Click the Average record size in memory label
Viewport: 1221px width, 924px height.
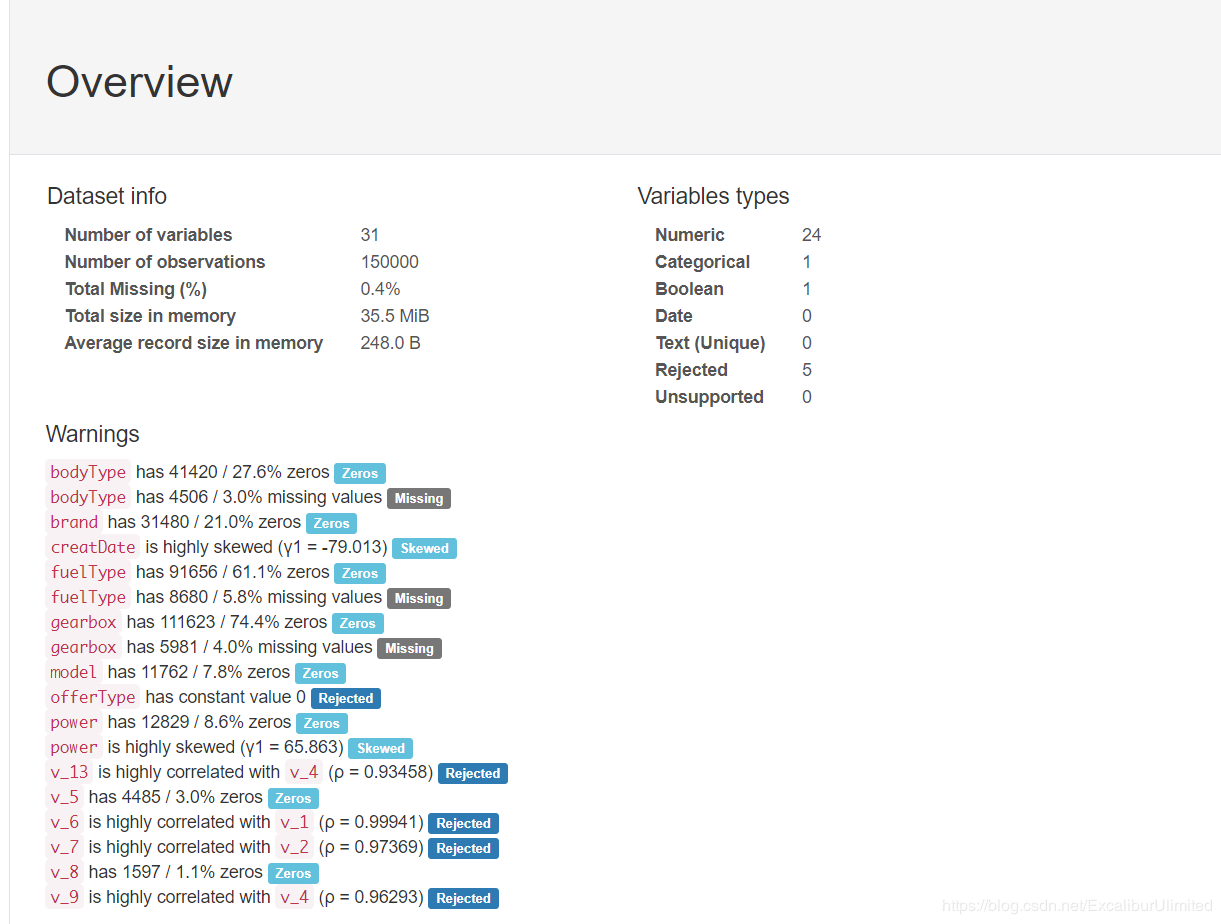click(x=194, y=343)
